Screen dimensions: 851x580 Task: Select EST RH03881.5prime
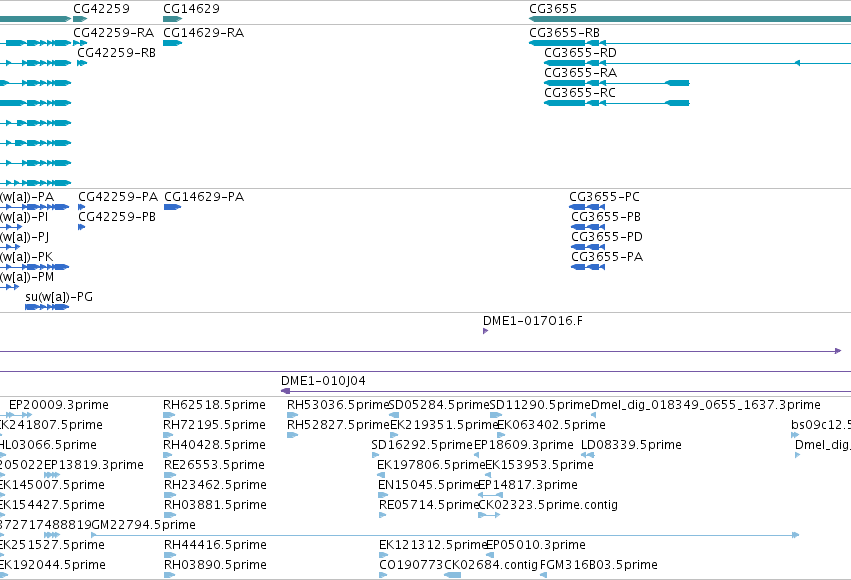coord(215,505)
